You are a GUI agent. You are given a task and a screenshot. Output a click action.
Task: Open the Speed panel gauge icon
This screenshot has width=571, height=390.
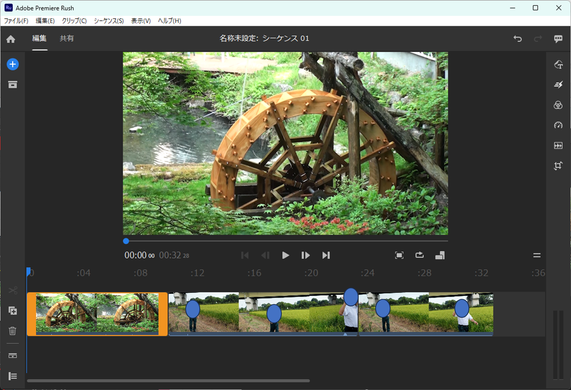pos(558,125)
